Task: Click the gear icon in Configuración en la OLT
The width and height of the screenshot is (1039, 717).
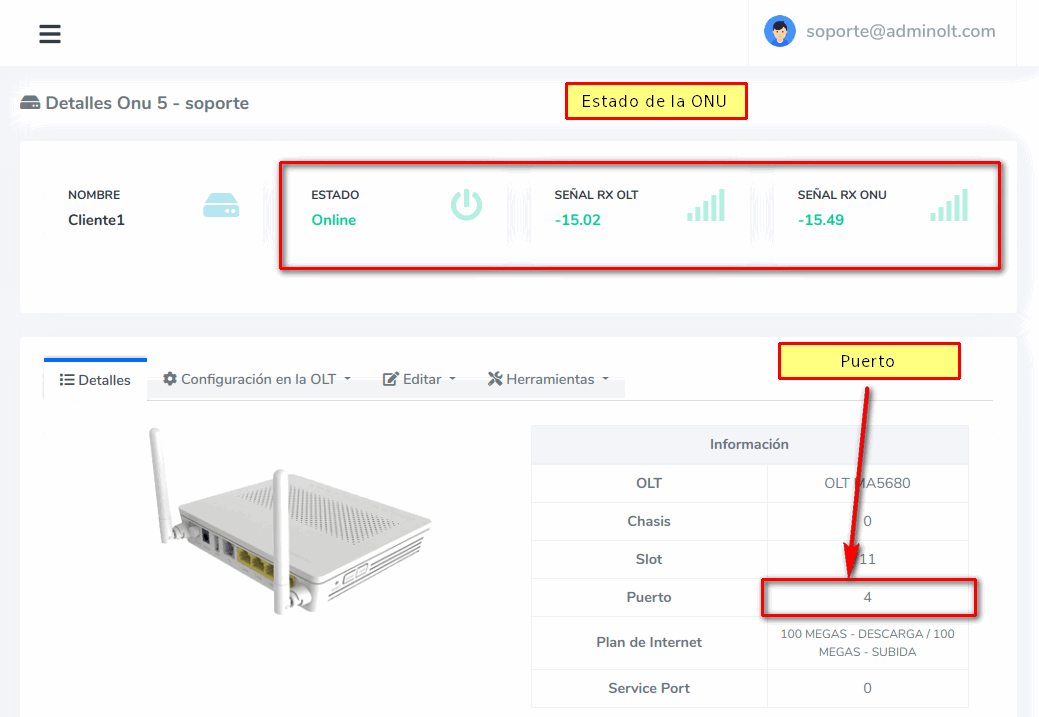Action: 170,379
